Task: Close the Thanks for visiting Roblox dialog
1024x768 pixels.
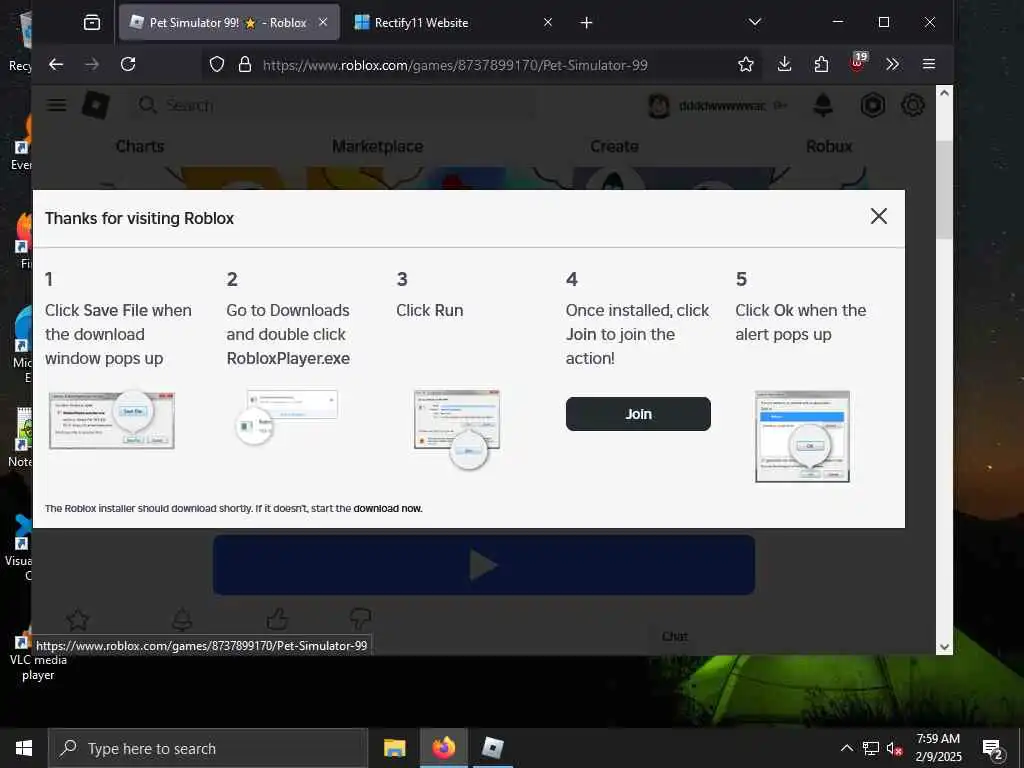Action: click(x=879, y=216)
